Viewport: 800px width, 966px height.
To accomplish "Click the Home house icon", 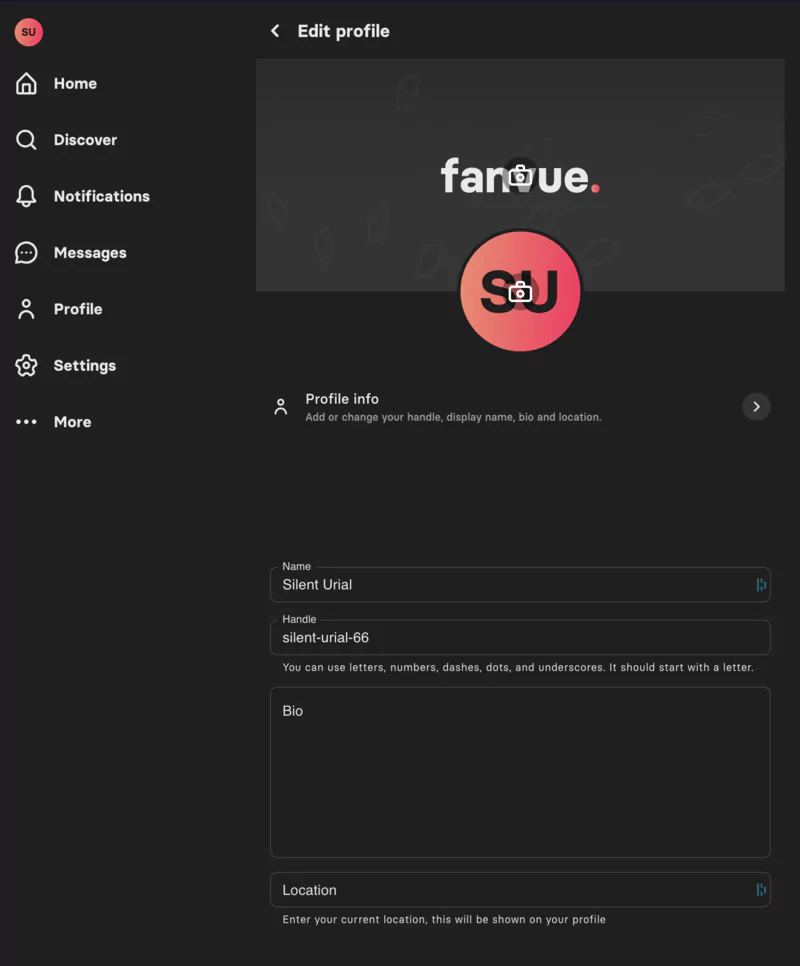I will pos(26,83).
